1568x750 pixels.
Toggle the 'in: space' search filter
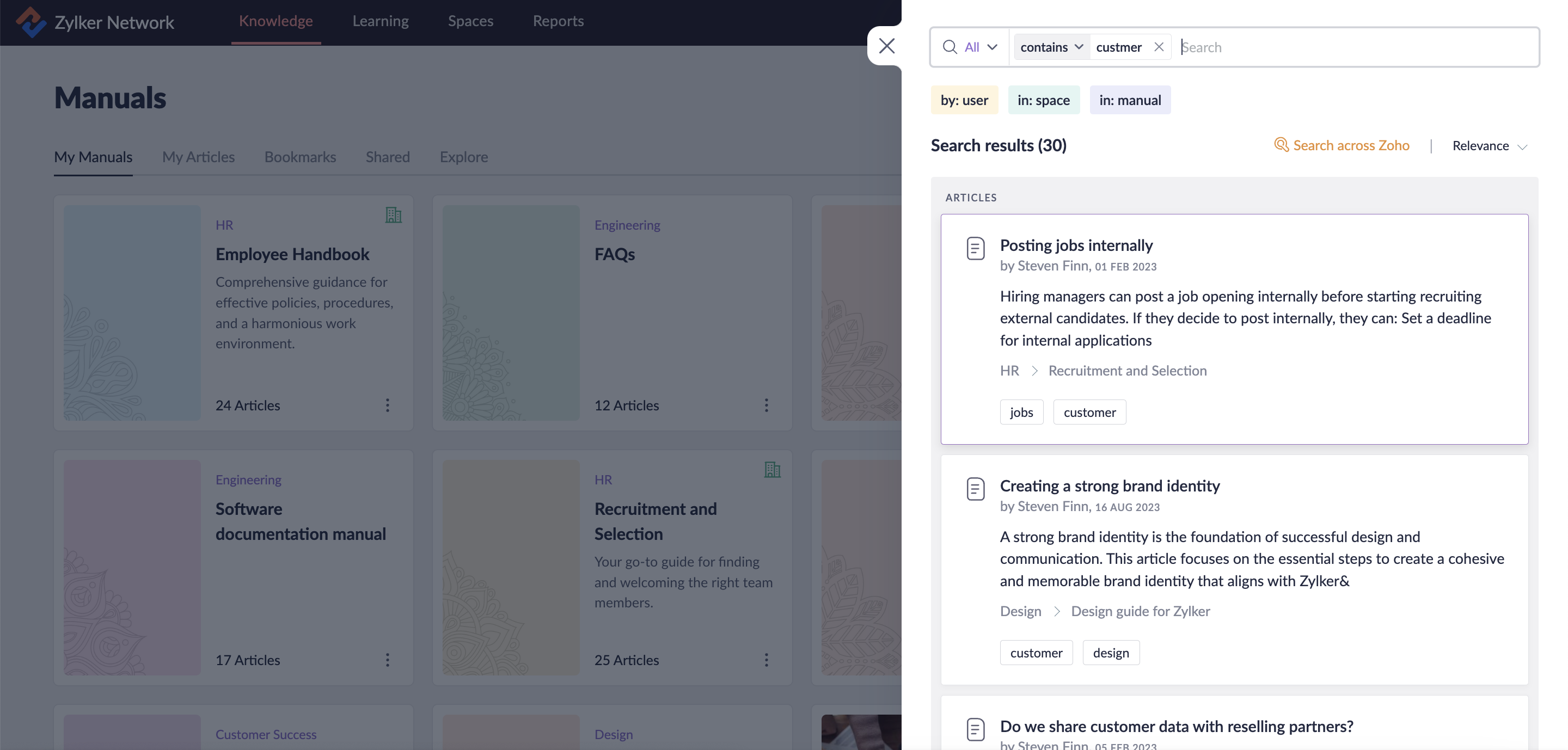(1043, 100)
